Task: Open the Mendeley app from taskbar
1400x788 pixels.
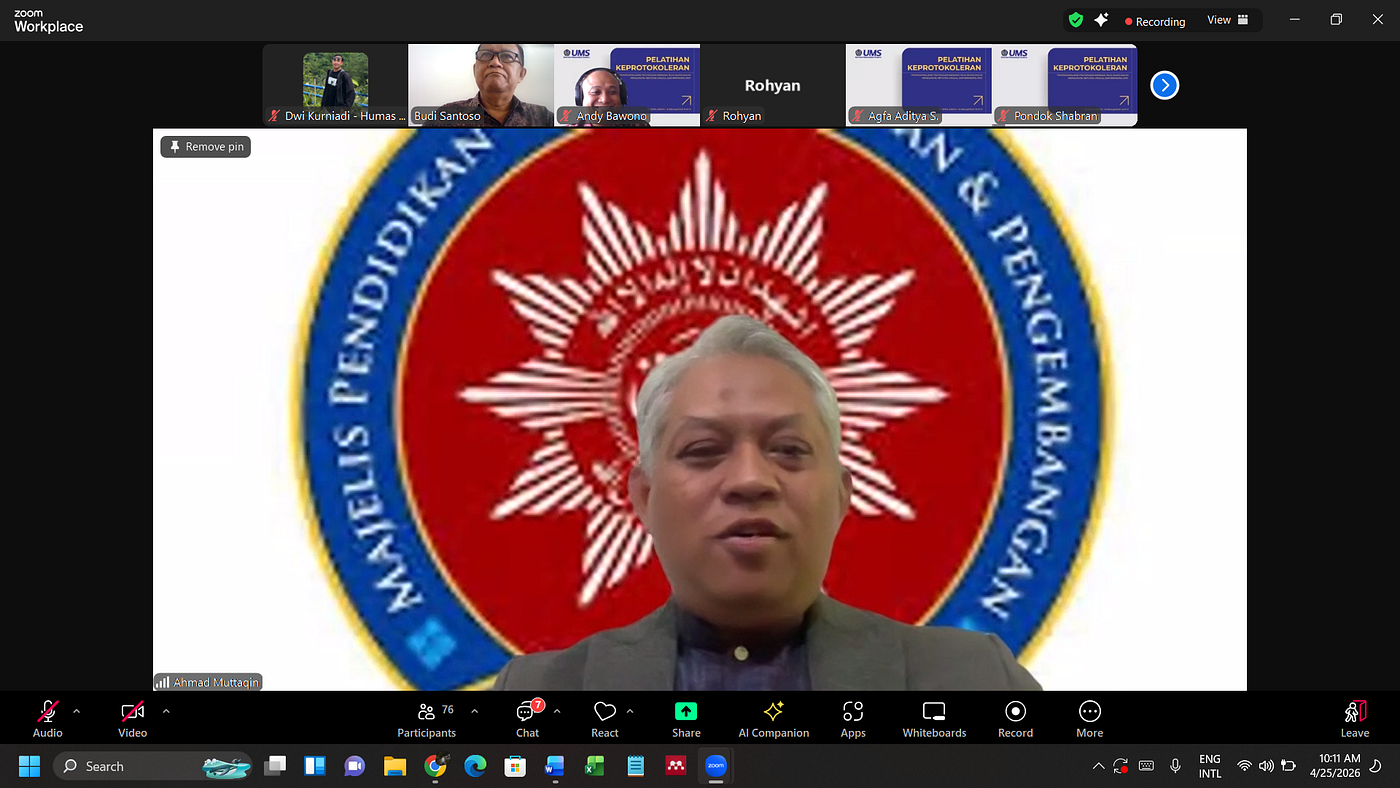Action: click(x=675, y=766)
